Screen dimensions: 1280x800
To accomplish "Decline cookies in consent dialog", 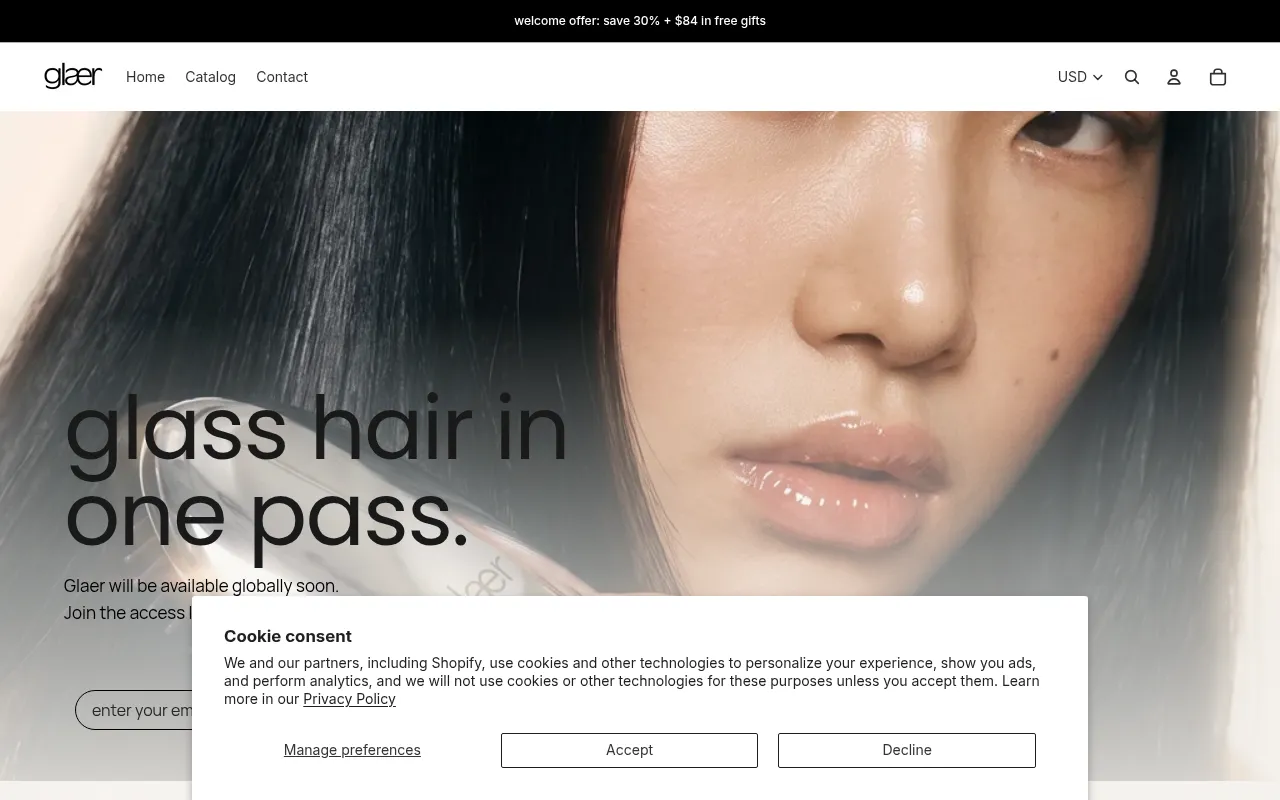I will click(907, 750).
